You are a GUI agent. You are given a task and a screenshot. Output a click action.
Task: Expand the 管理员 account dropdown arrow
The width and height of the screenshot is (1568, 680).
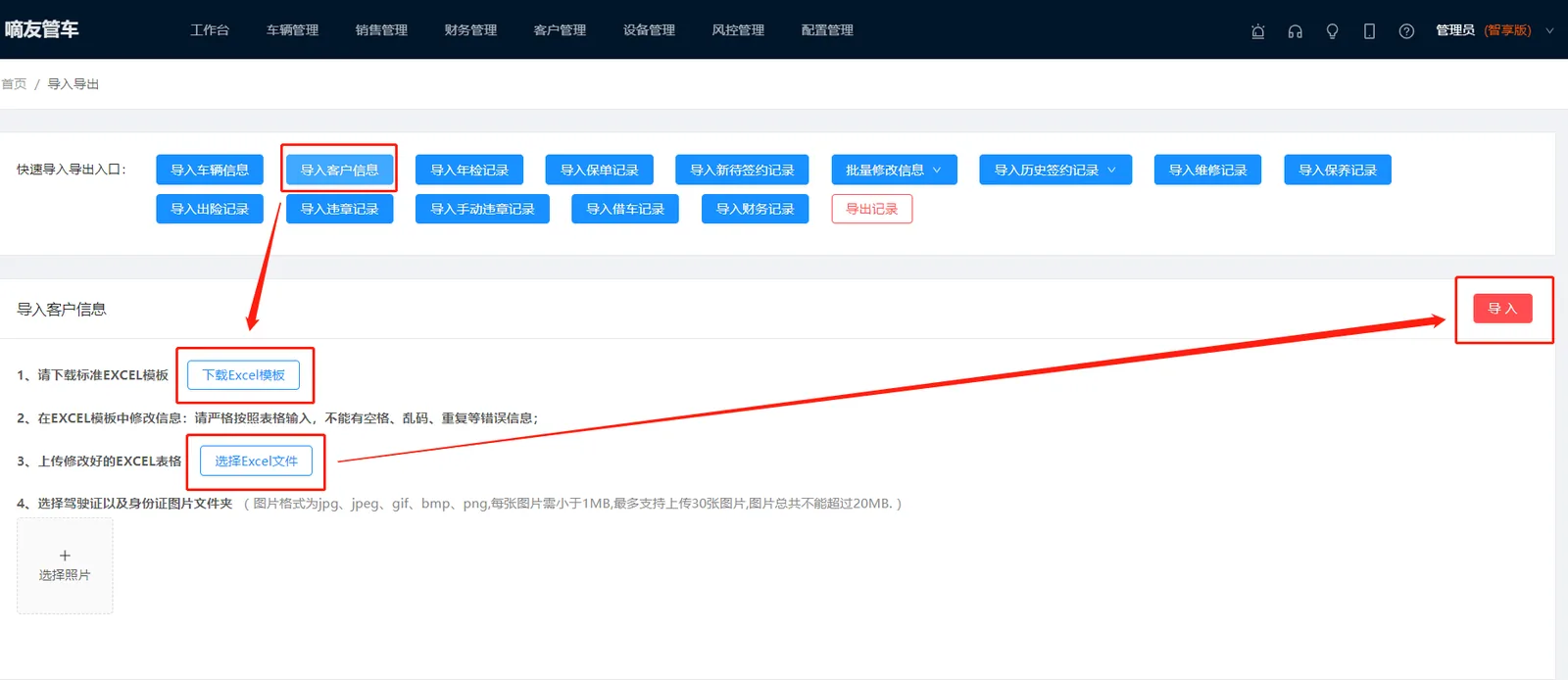1549,30
